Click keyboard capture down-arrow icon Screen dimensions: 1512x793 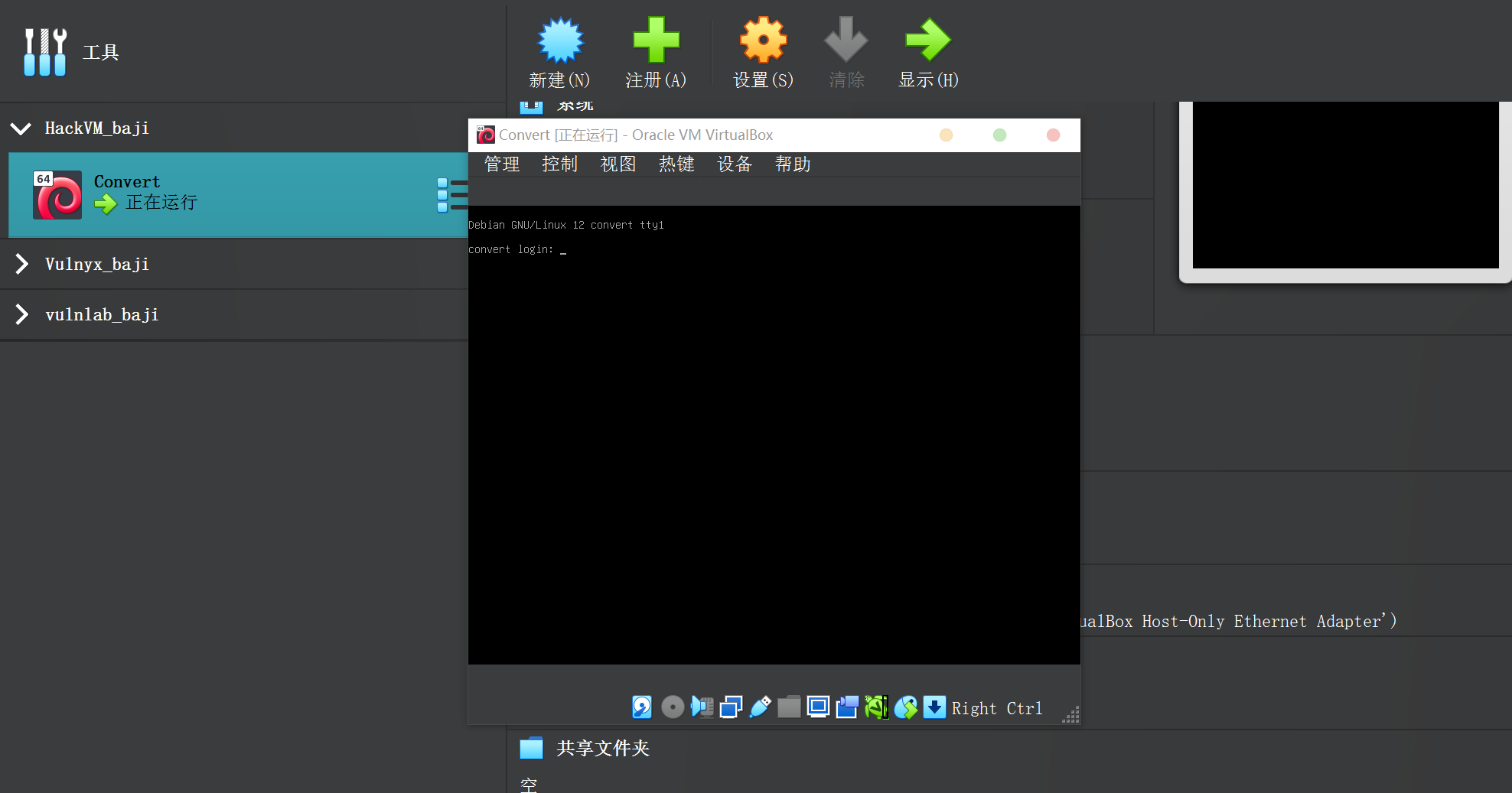point(934,707)
